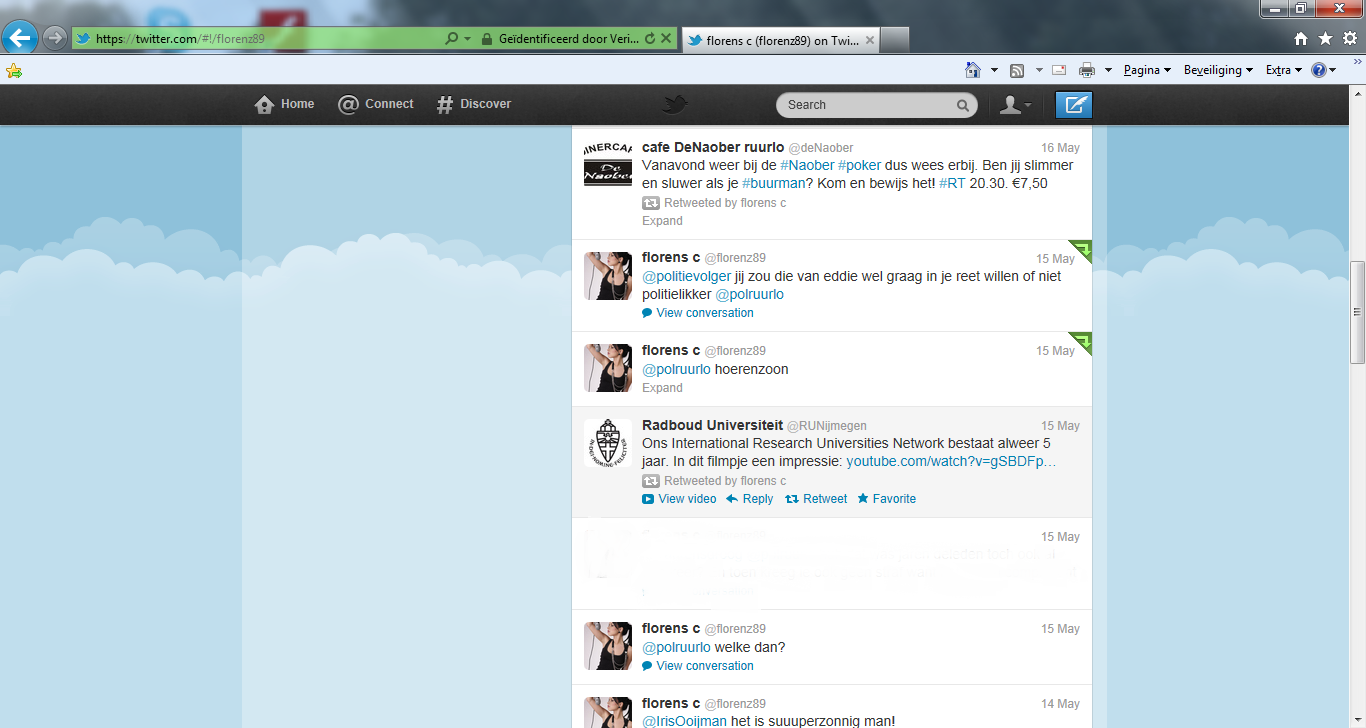Refresh the page with reload icon
Screen dimensions: 1366x728
point(651,39)
